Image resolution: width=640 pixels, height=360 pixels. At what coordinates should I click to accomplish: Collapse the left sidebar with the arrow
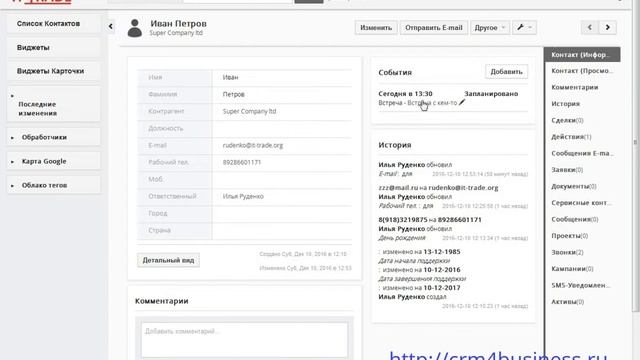(111, 26)
